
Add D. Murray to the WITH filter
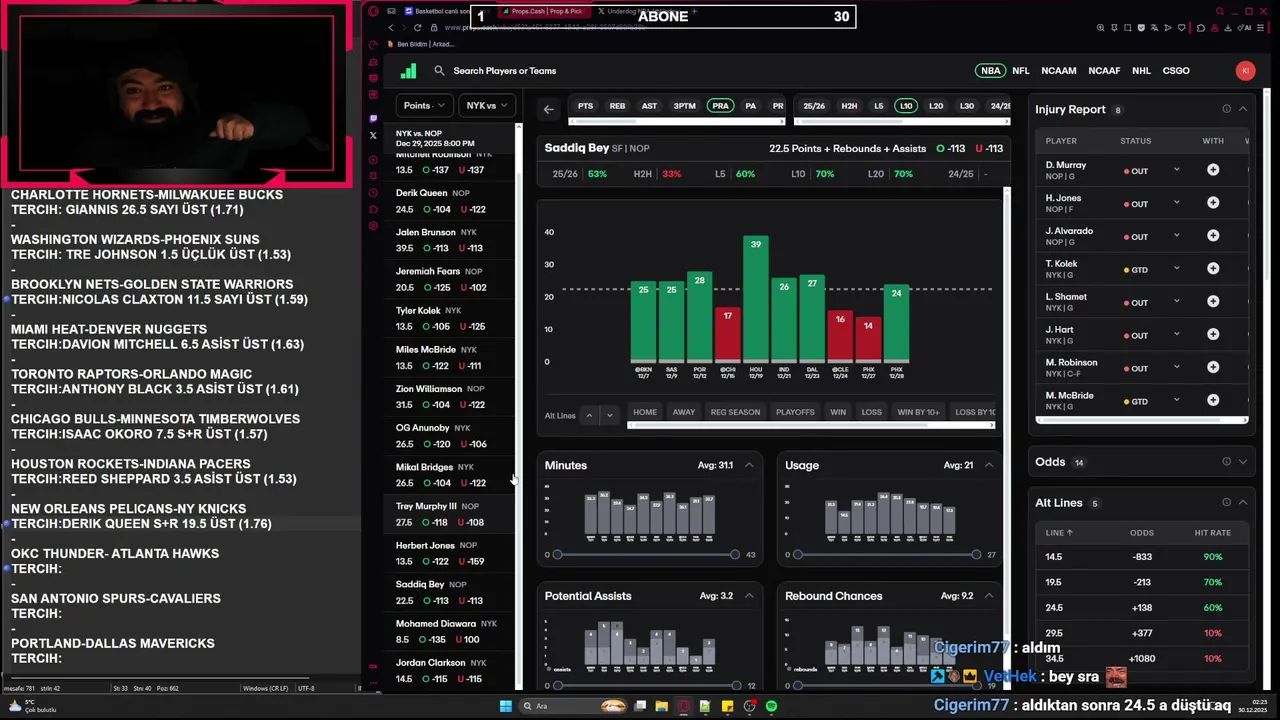pos(1213,170)
